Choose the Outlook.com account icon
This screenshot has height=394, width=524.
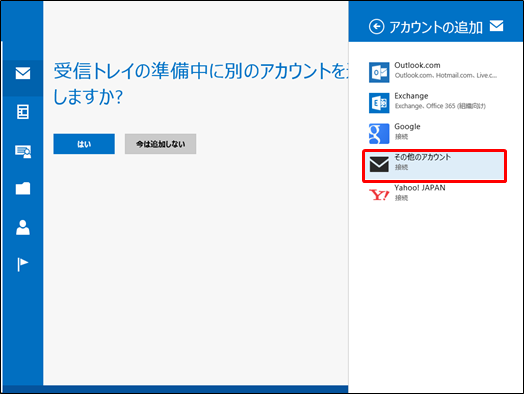click(x=379, y=72)
